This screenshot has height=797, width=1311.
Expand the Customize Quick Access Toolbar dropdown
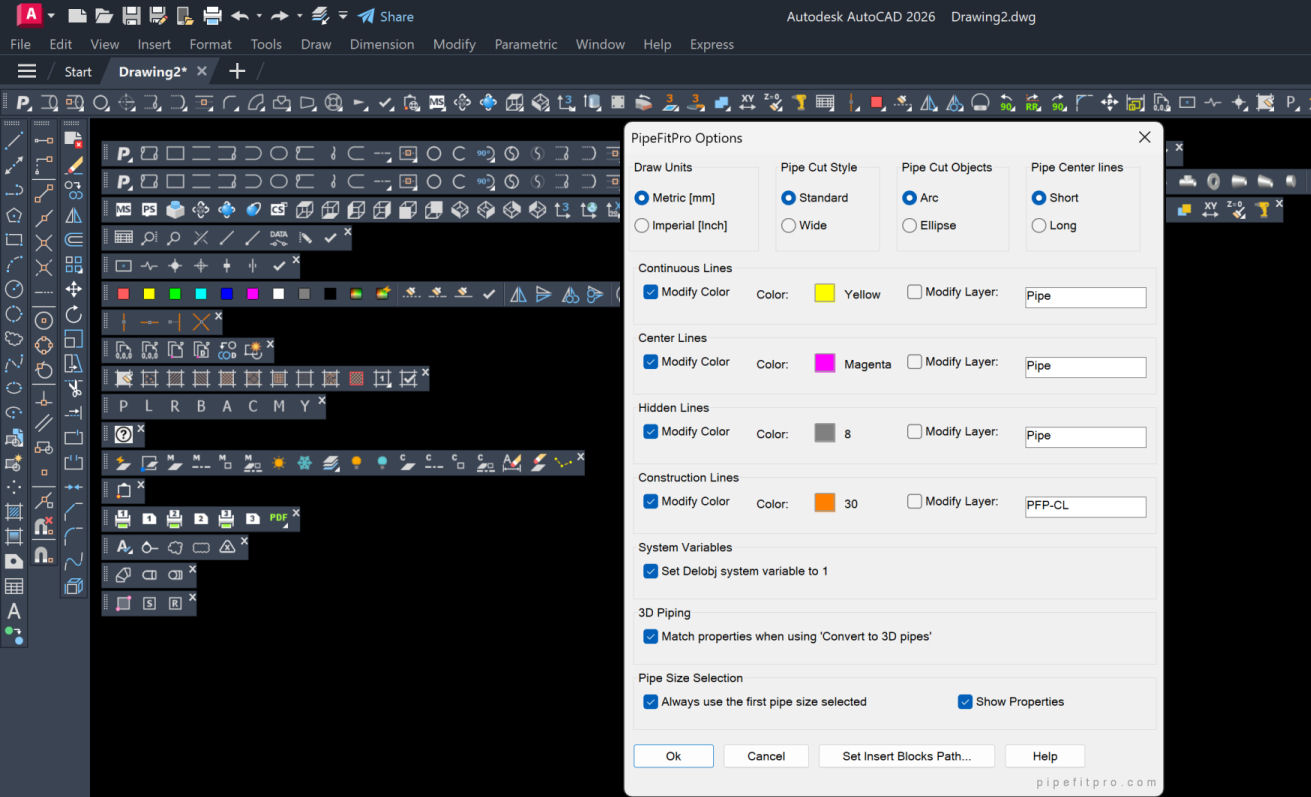coord(343,17)
